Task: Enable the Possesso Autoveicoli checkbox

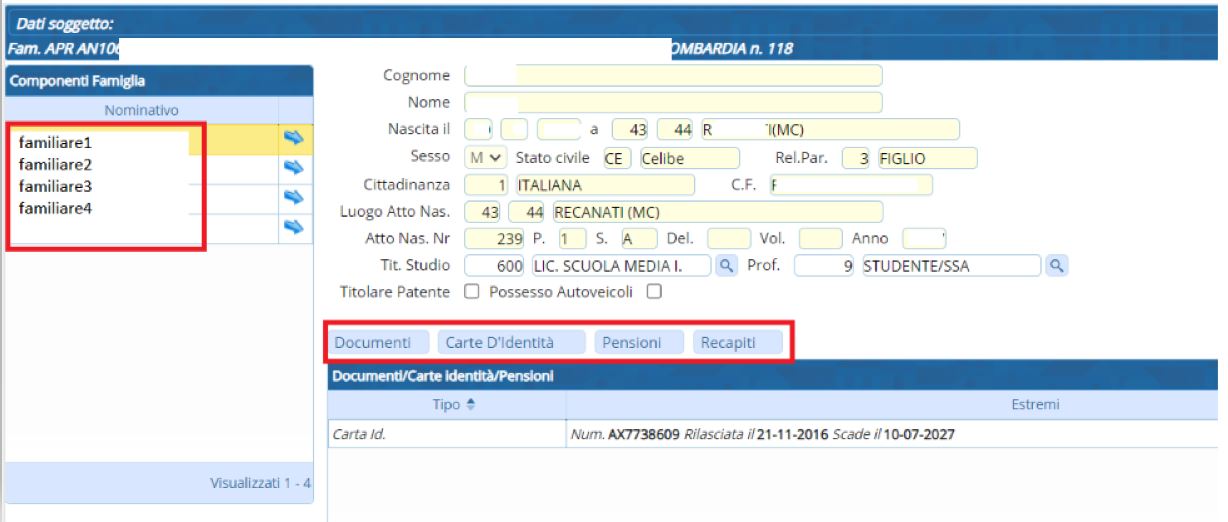Action: pos(653,292)
